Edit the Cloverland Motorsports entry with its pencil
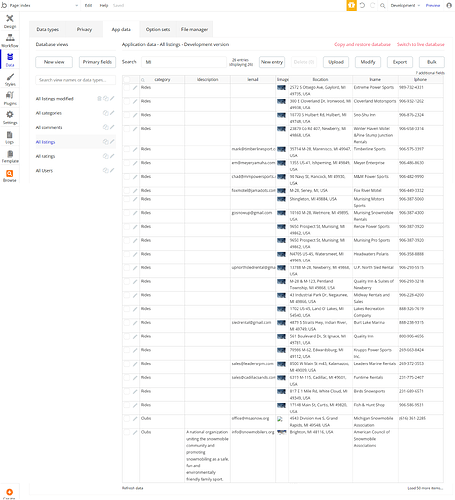Screen dimensions: 455x500 [135, 101]
